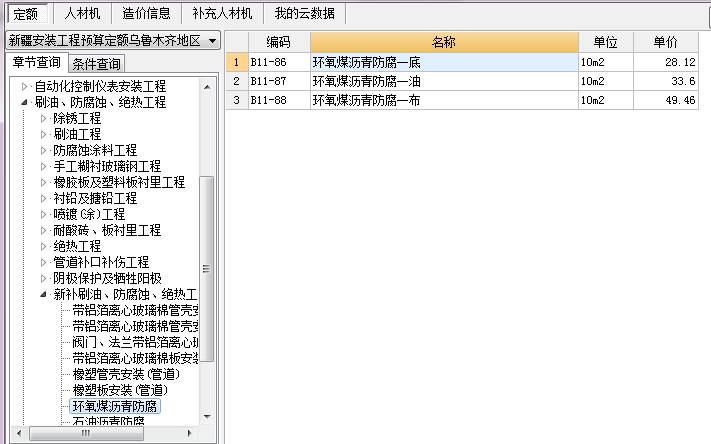Image resolution: width=711 pixels, height=444 pixels.
Task: Expand the 衬铅及搪铅工程 node
Action: point(44,198)
